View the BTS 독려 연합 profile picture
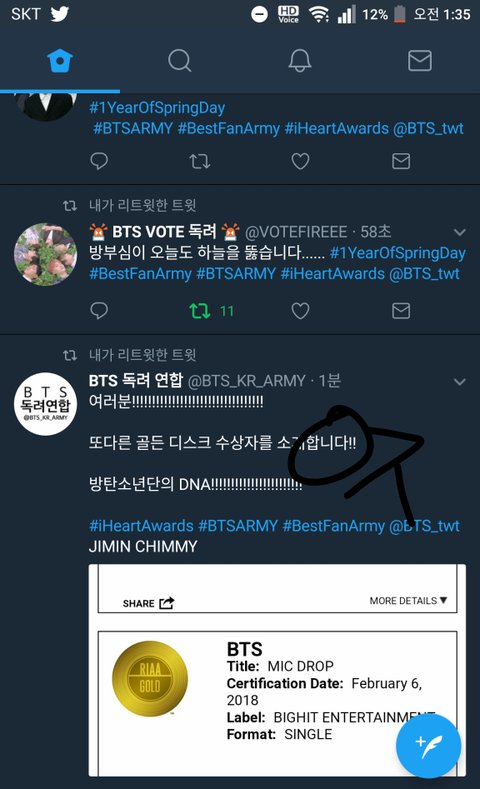480x789 pixels. point(45,404)
